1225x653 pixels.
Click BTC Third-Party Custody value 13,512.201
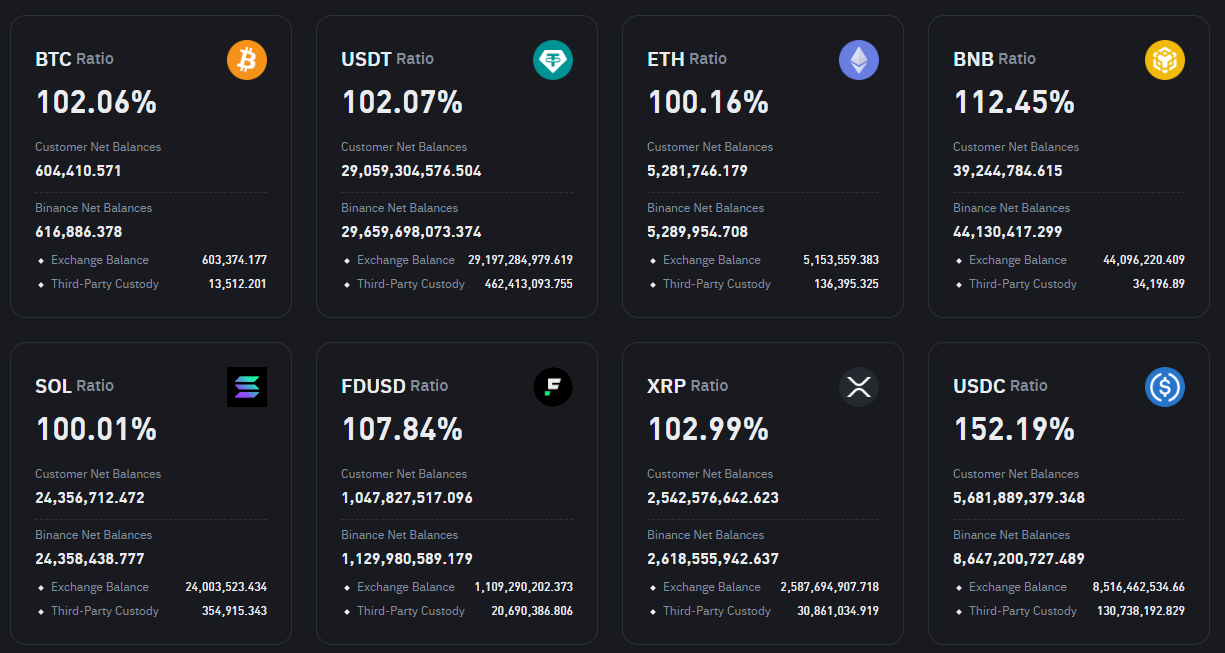[x=238, y=284]
